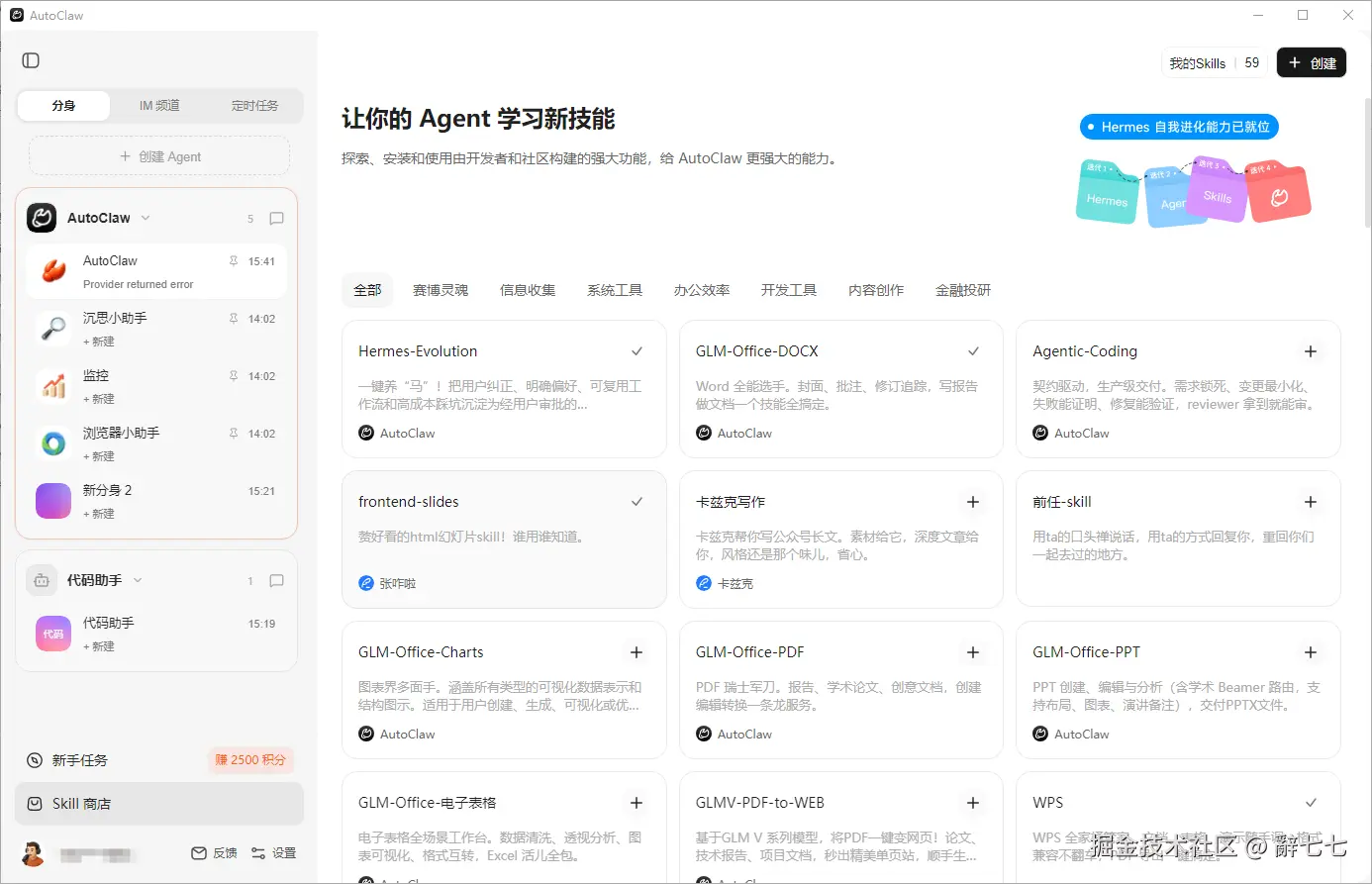This screenshot has height=884, width=1372.
Task: Open Skill 商店 in the sidebar
Action: 159,804
